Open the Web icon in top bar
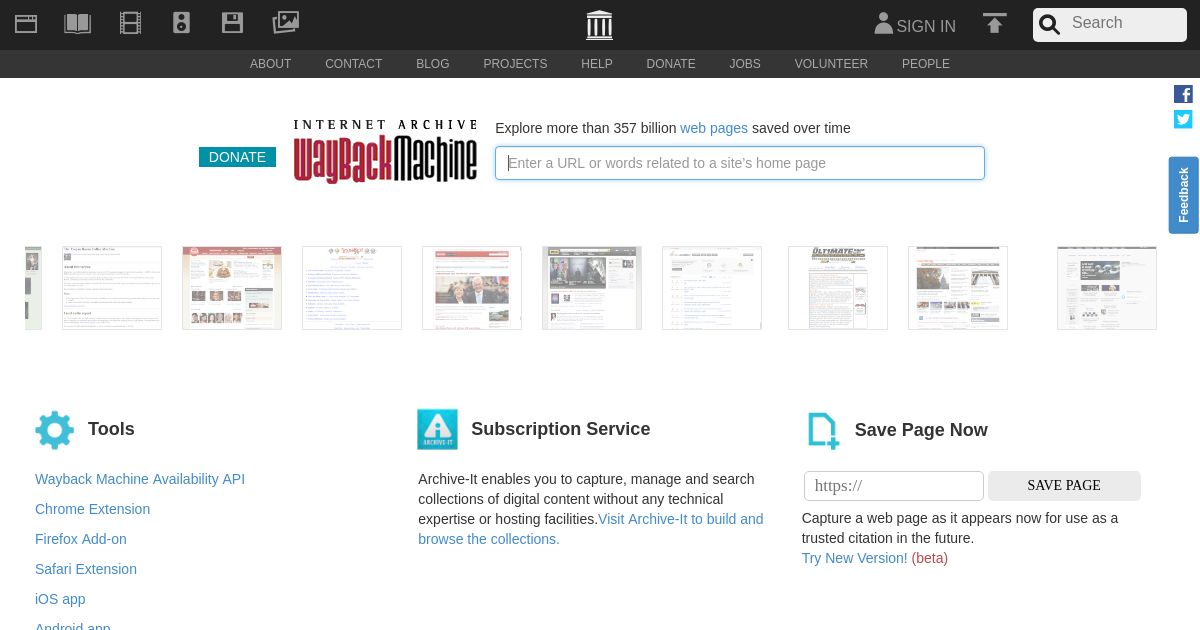The height and width of the screenshot is (630, 1200). (26, 23)
